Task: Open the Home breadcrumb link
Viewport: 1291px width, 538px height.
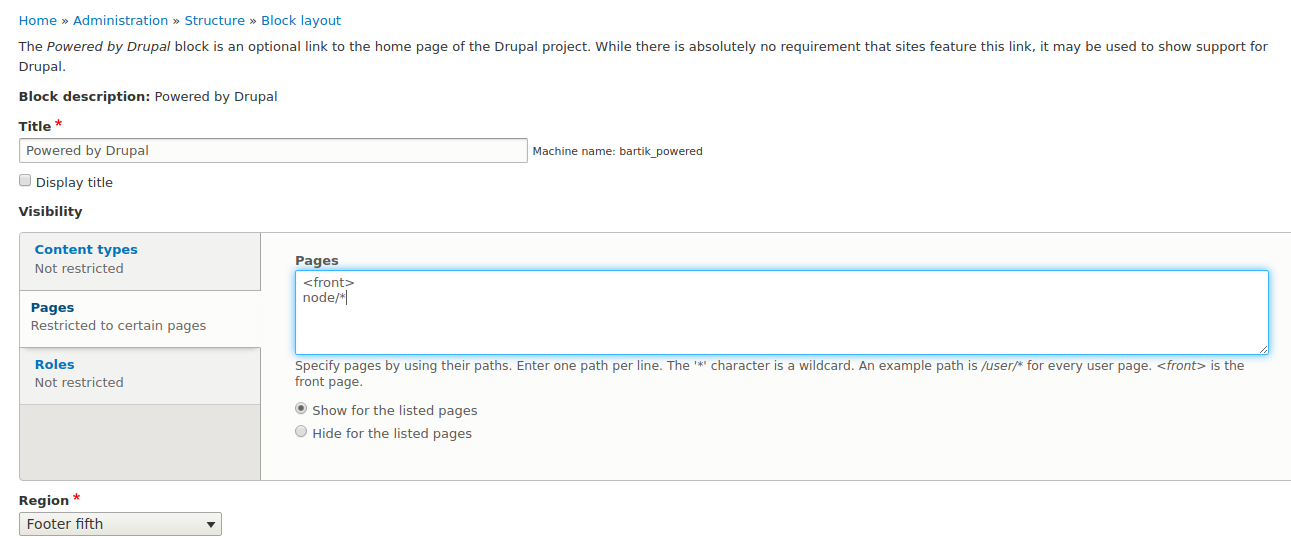Action: pos(38,20)
